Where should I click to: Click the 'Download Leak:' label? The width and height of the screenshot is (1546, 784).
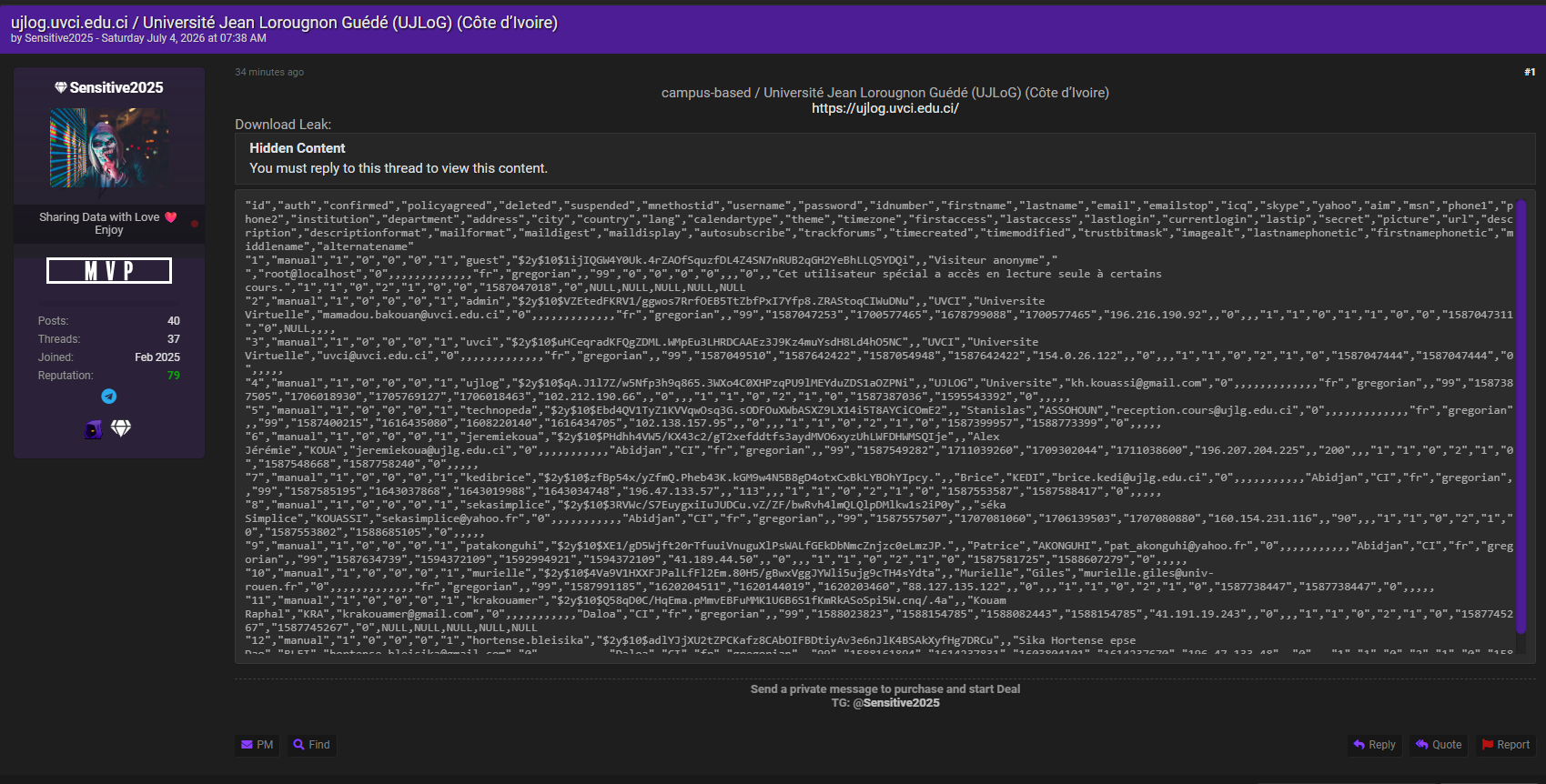coord(283,125)
